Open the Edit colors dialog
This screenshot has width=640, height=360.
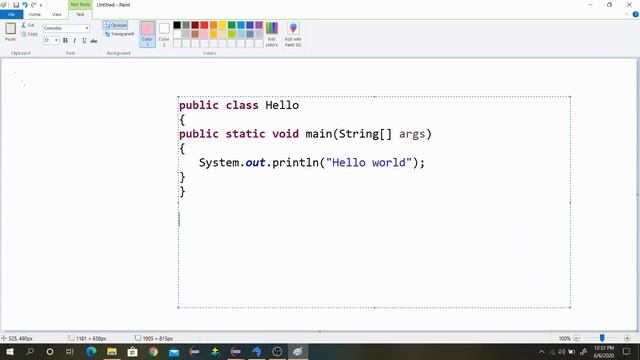pos(272,34)
